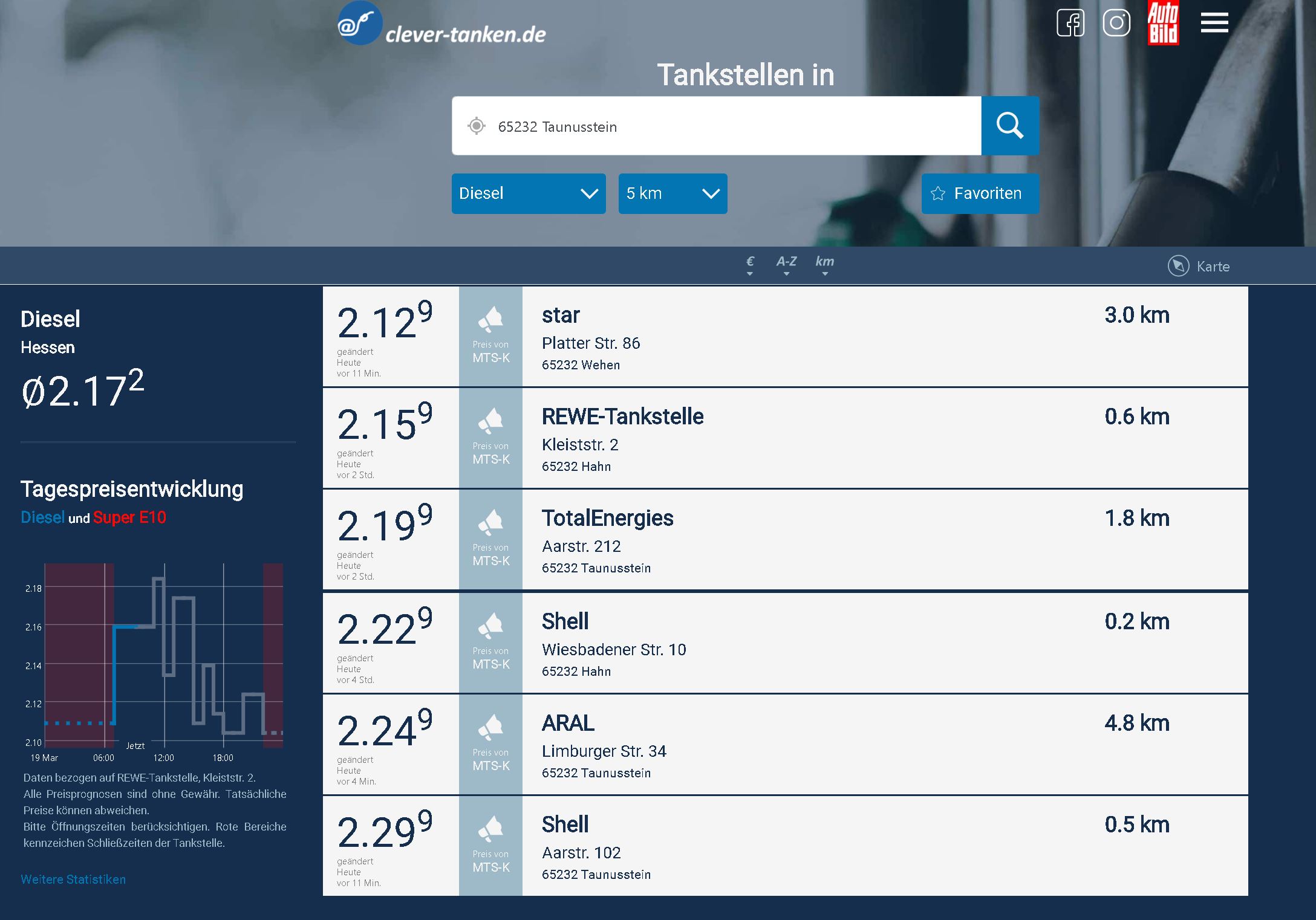Click the Ø2.17² Hessen average price
Screen dimensions: 1316x920
tap(83, 389)
